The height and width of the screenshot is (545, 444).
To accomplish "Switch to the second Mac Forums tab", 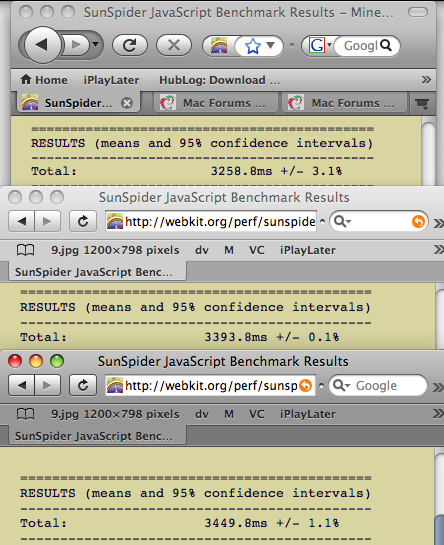I will (x=344, y=103).
